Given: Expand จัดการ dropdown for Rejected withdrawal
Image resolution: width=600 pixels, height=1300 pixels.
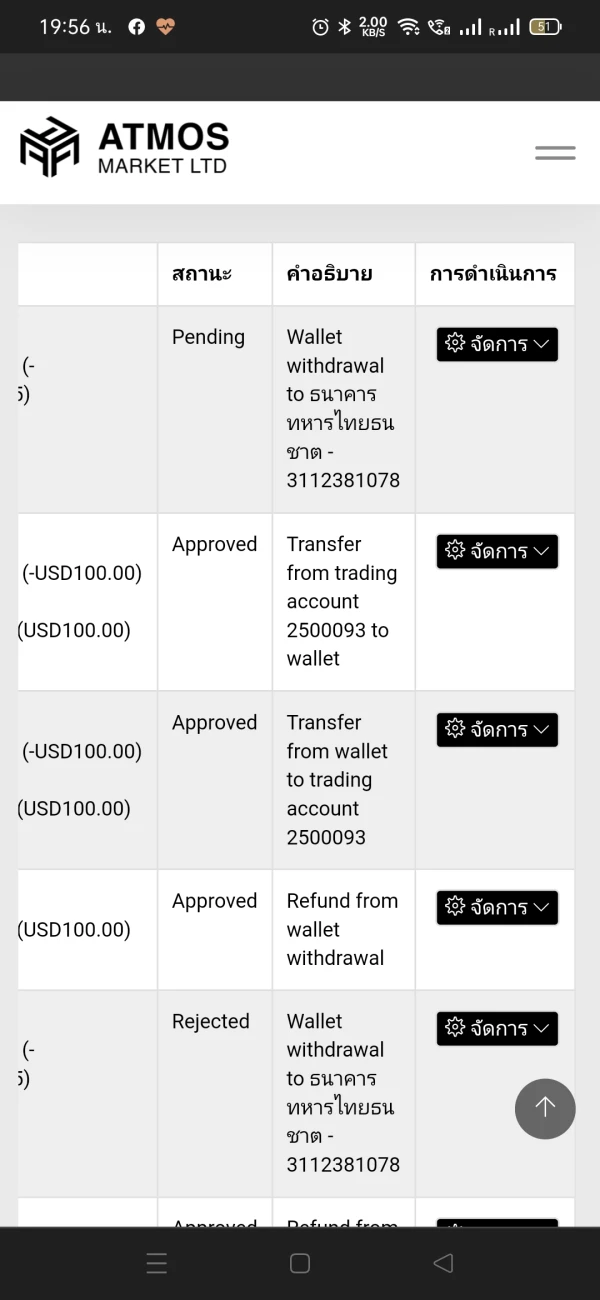Looking at the screenshot, I should (x=497, y=1028).
